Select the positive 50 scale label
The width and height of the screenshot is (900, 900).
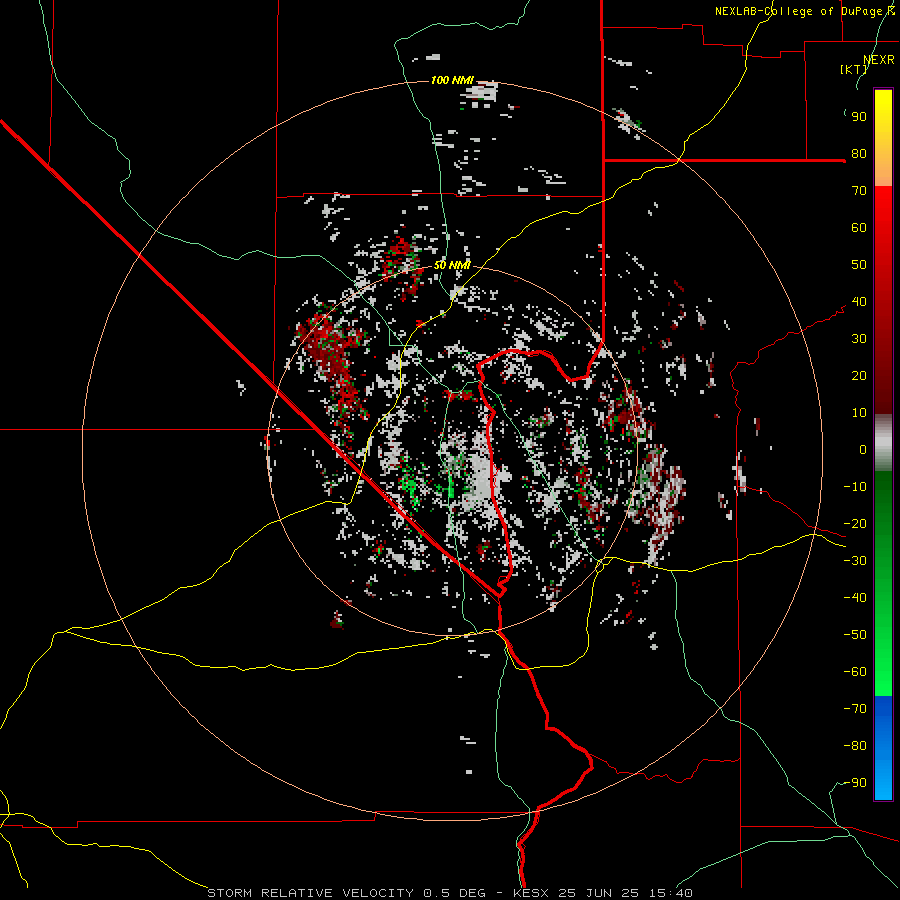(859, 265)
